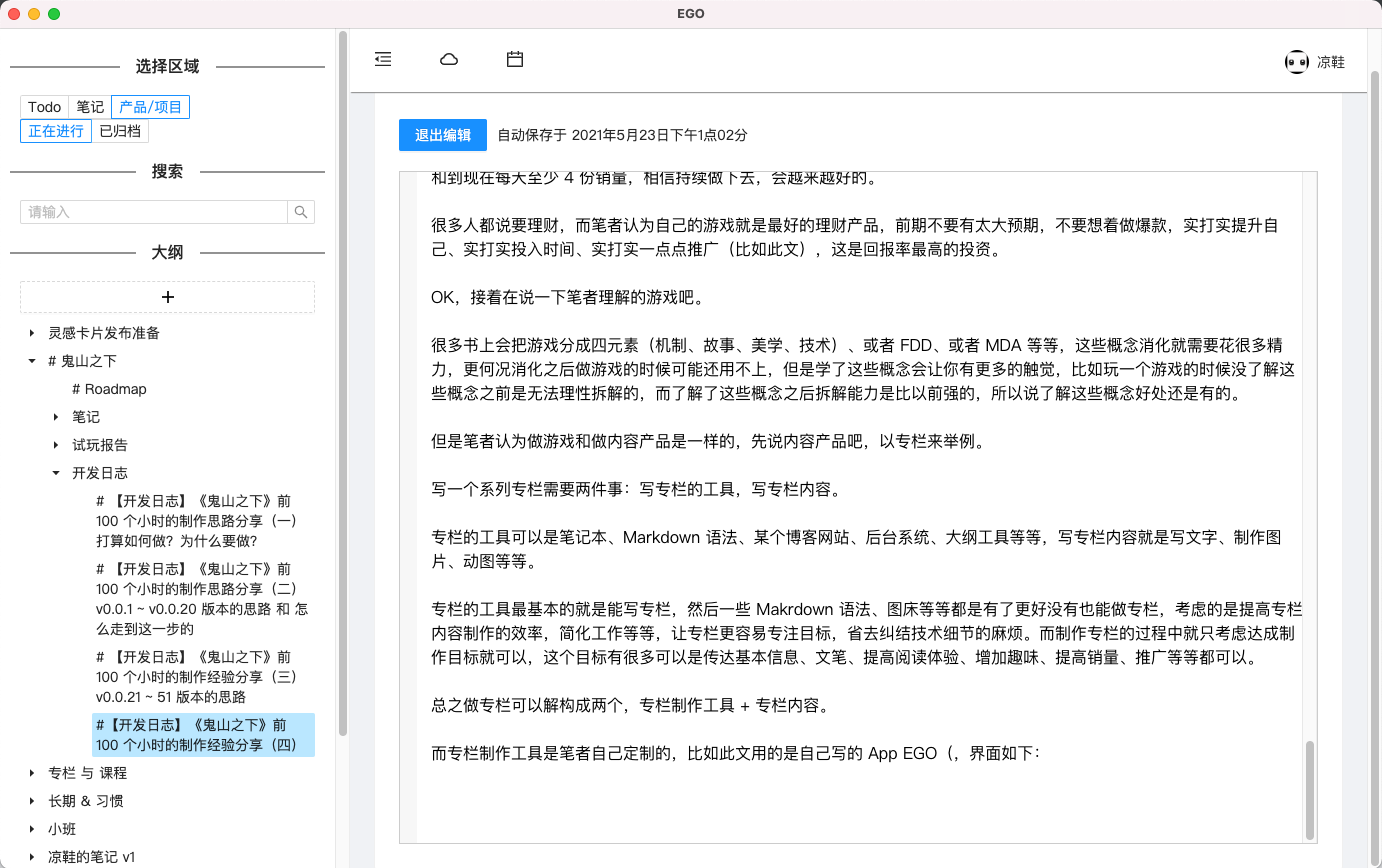Expand the 小班 node arrow

pyautogui.click(x=33, y=829)
